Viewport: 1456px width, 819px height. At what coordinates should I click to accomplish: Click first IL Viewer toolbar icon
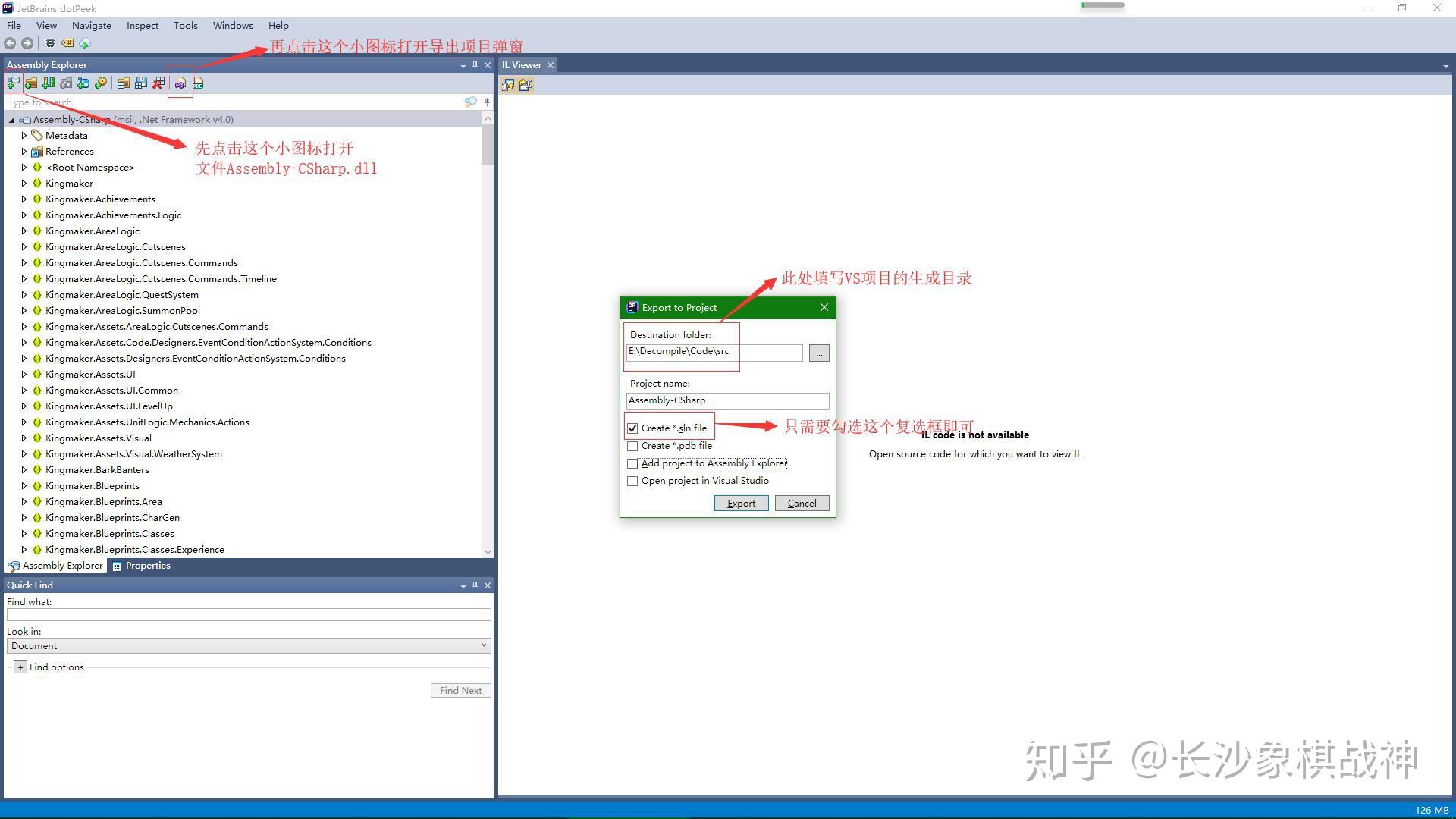(508, 85)
